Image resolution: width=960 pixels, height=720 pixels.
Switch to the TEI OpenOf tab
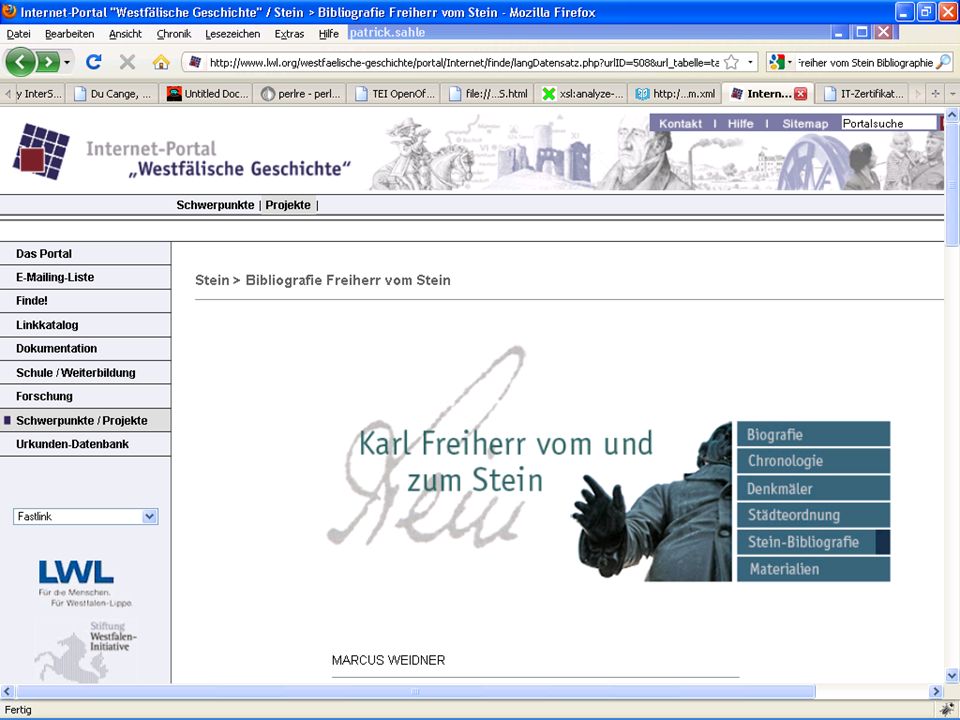(394, 94)
